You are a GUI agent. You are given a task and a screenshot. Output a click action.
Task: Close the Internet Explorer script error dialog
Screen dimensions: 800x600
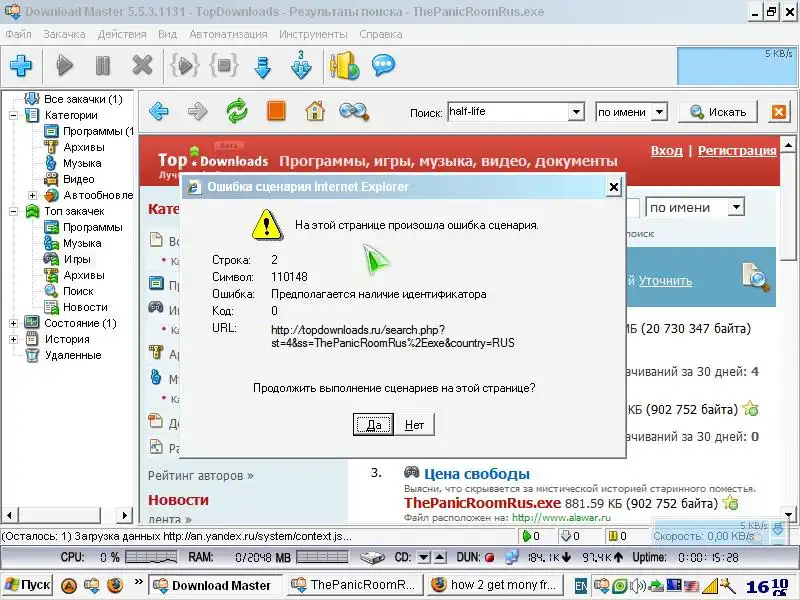click(614, 187)
